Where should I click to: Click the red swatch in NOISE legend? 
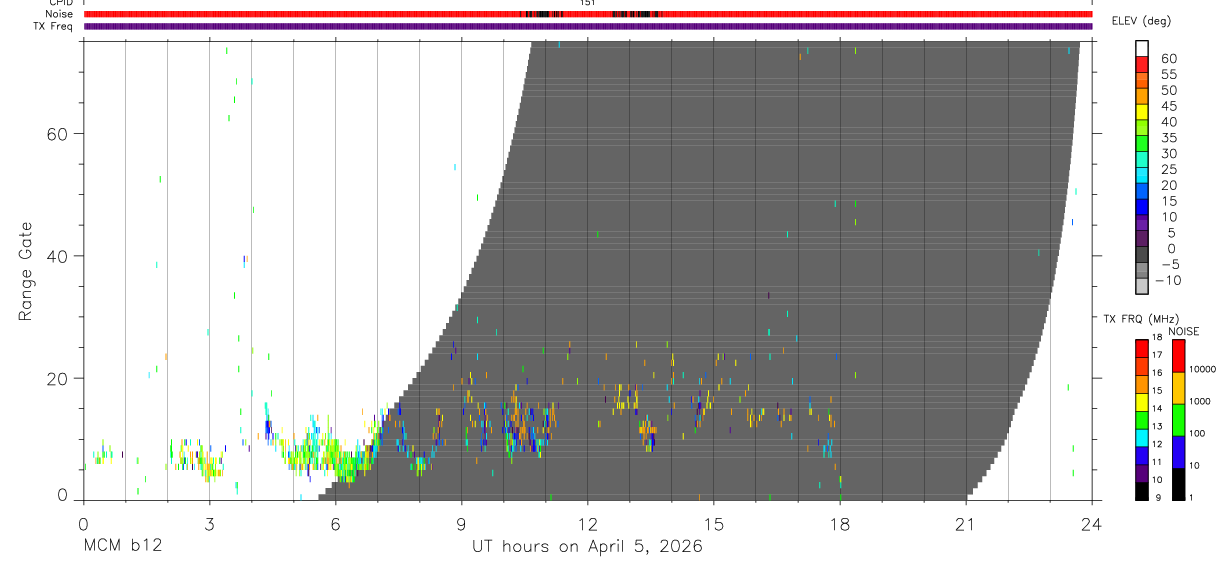pos(1178,356)
